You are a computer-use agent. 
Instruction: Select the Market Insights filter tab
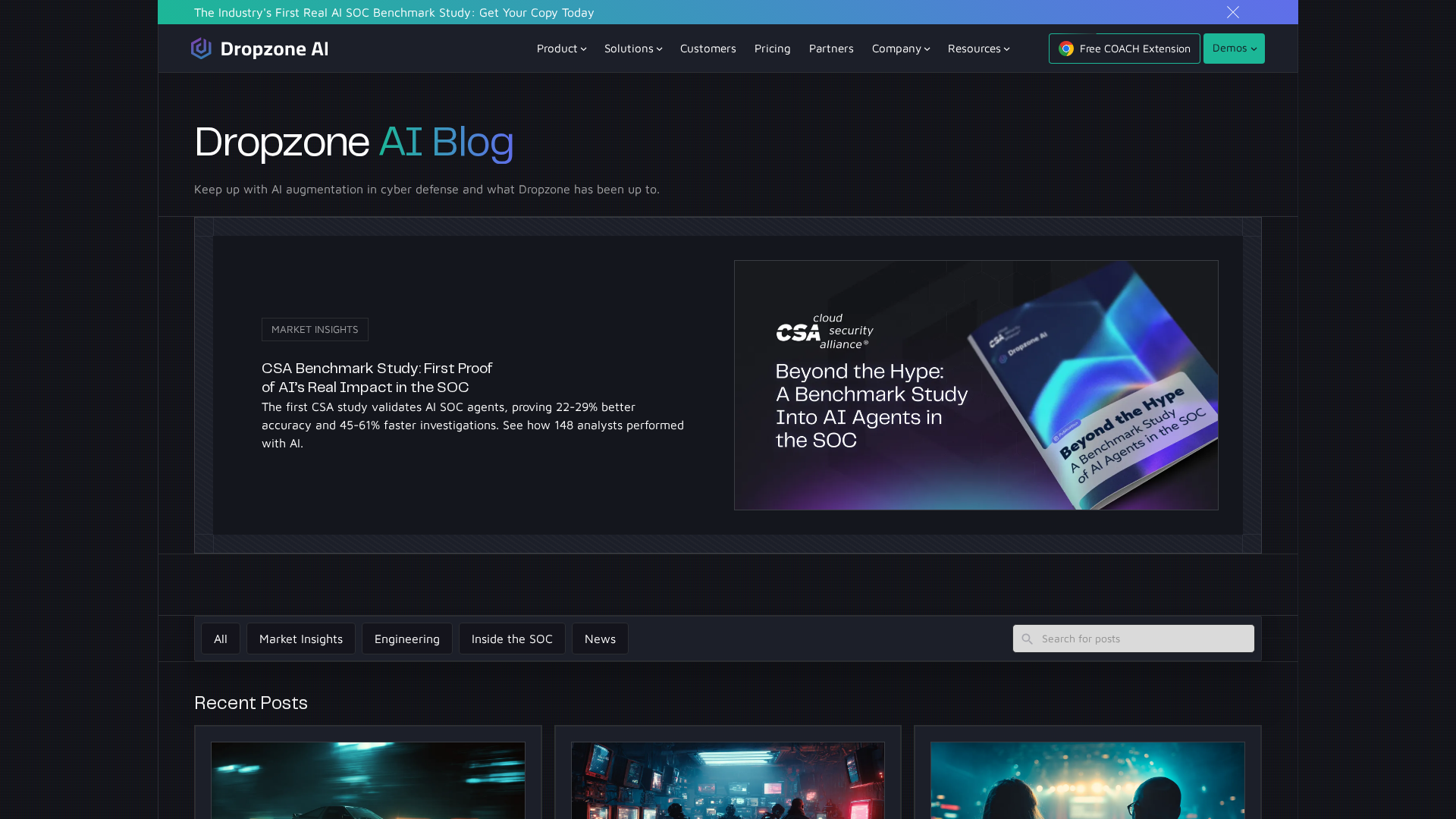click(x=301, y=639)
